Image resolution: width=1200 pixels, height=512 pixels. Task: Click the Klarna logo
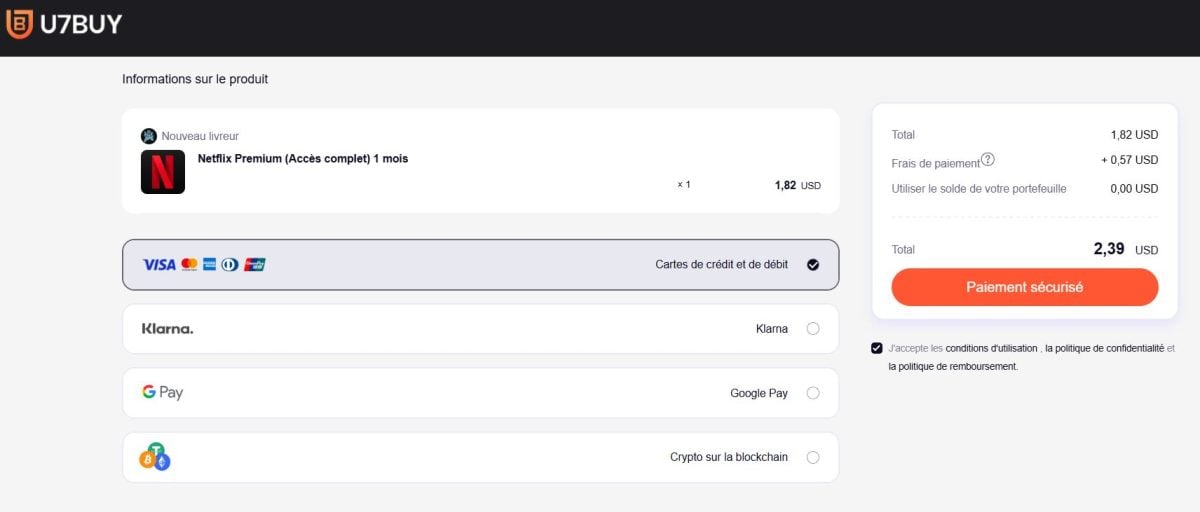[x=167, y=329]
